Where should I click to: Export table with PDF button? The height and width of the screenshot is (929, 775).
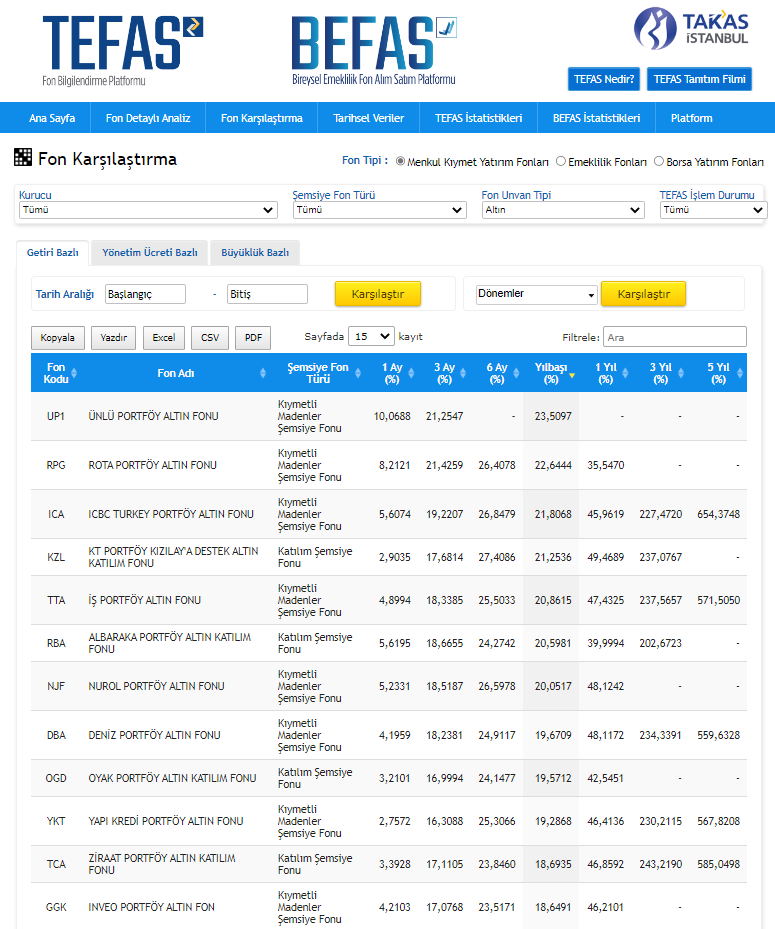253,338
